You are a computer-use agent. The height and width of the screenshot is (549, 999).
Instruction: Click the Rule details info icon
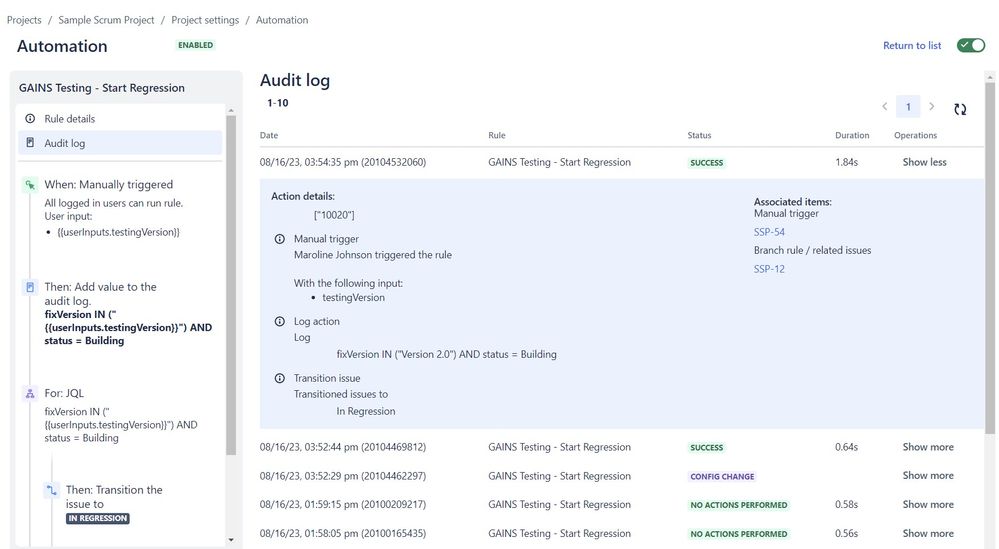tap(30, 118)
